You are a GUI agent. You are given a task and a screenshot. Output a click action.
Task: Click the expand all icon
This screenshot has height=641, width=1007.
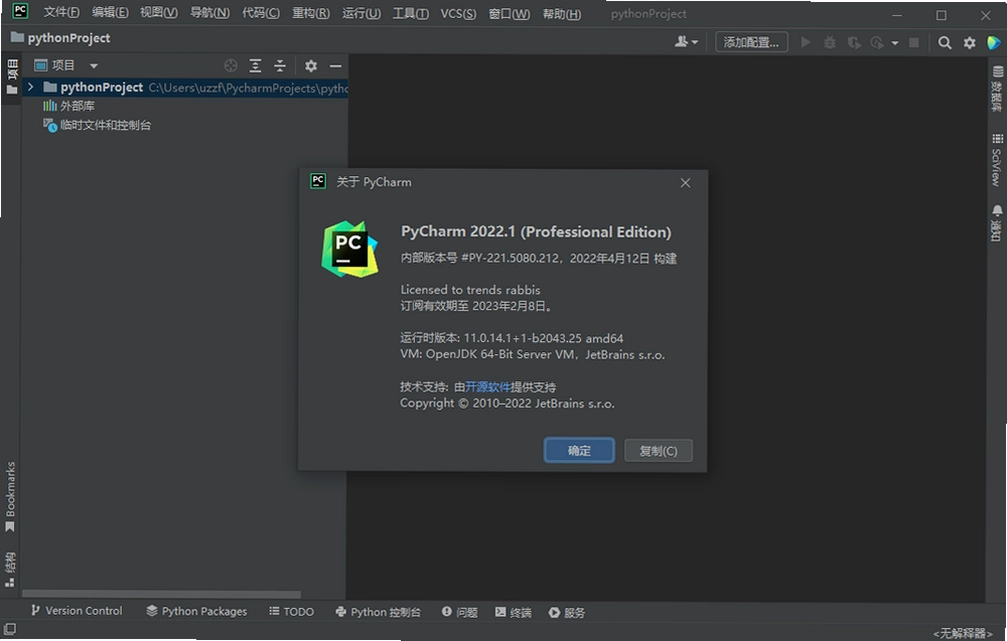pos(255,66)
